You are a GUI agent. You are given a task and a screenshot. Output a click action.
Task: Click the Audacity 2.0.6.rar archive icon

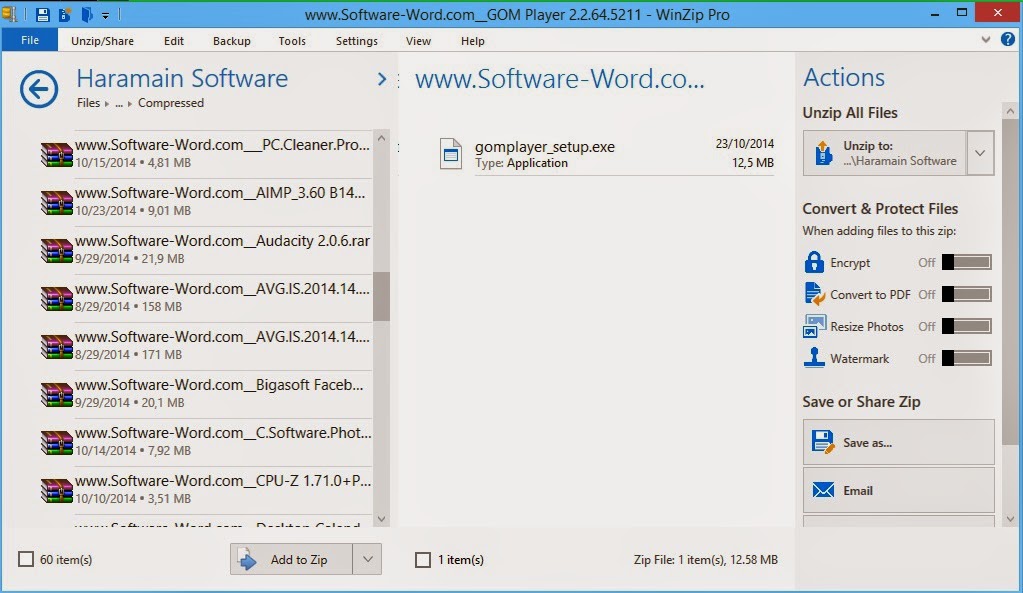[57, 251]
